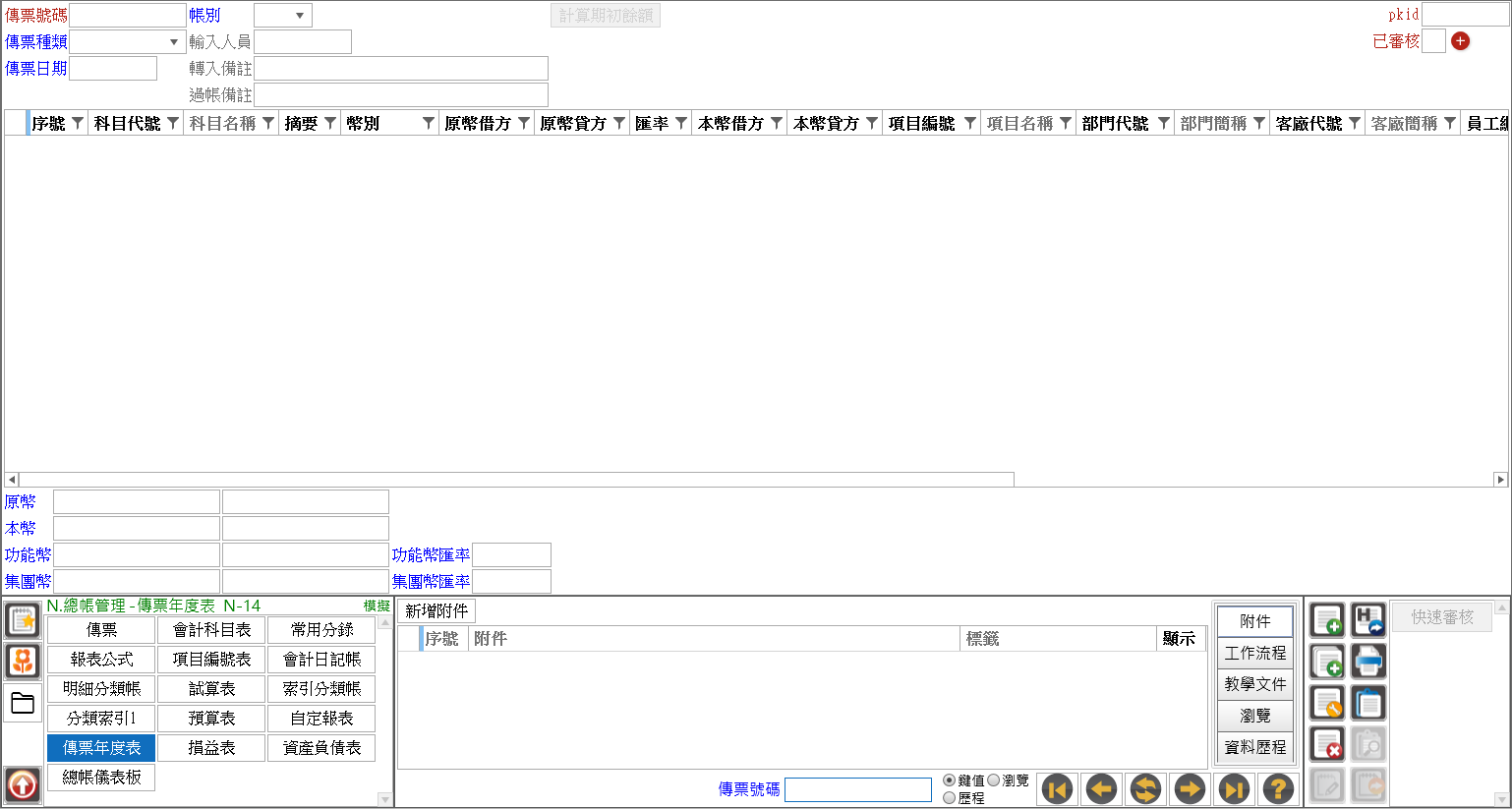Filter the 科目代號 column
Image resolution: width=1512 pixels, height=809 pixels.
coord(173,123)
